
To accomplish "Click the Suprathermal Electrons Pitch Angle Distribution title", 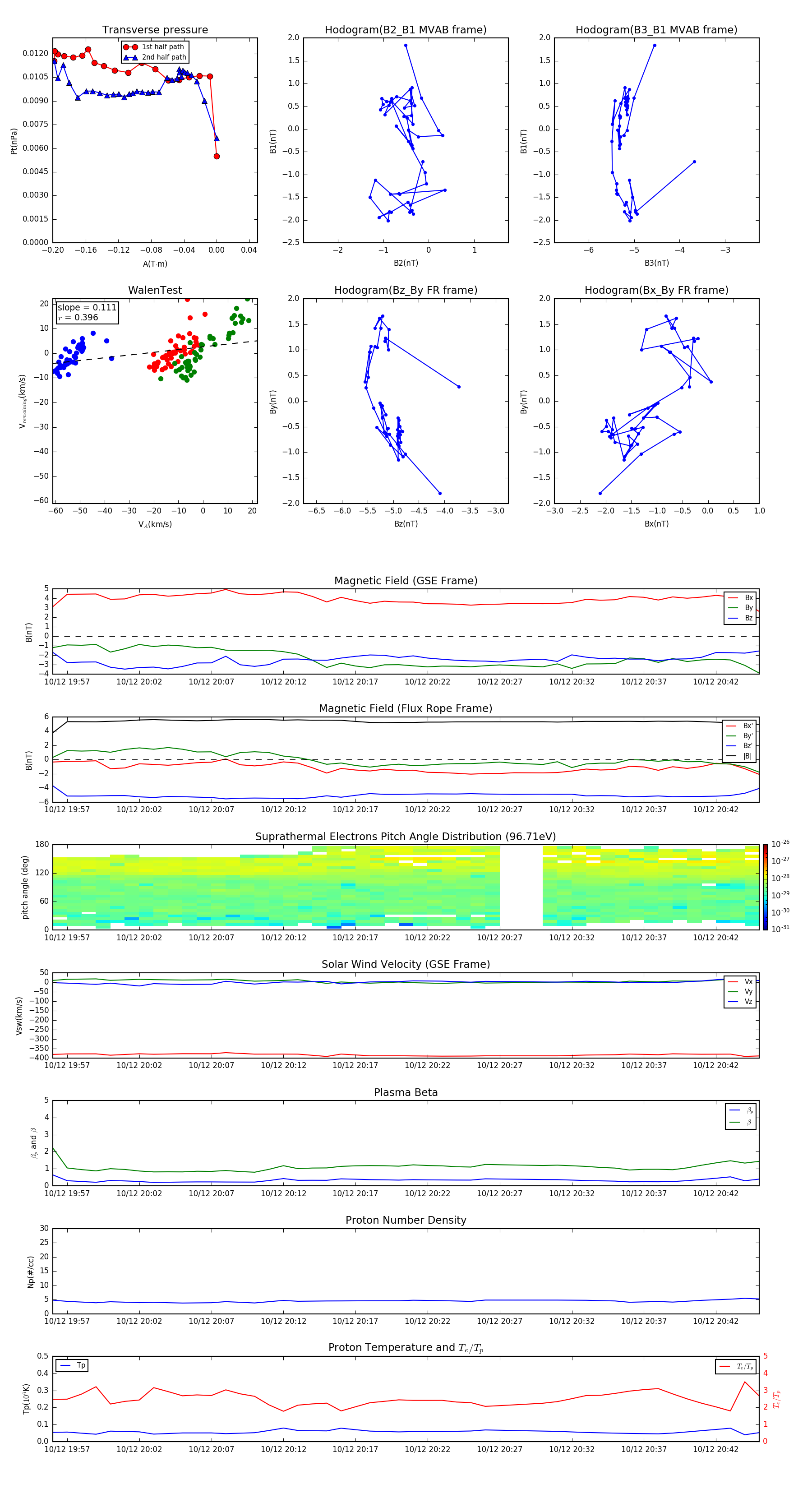I will [406, 837].
